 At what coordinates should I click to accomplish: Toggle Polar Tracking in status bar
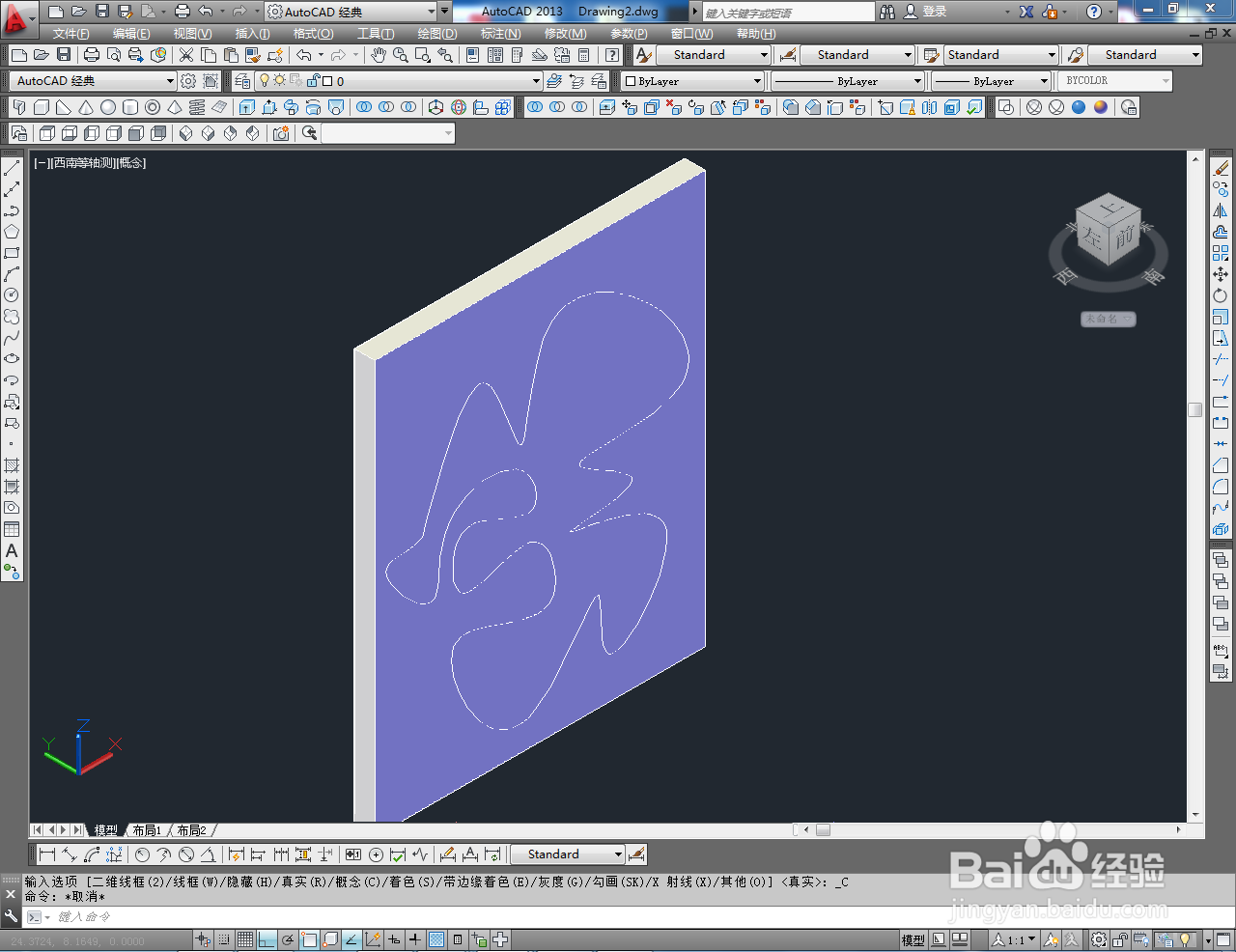[x=288, y=939]
